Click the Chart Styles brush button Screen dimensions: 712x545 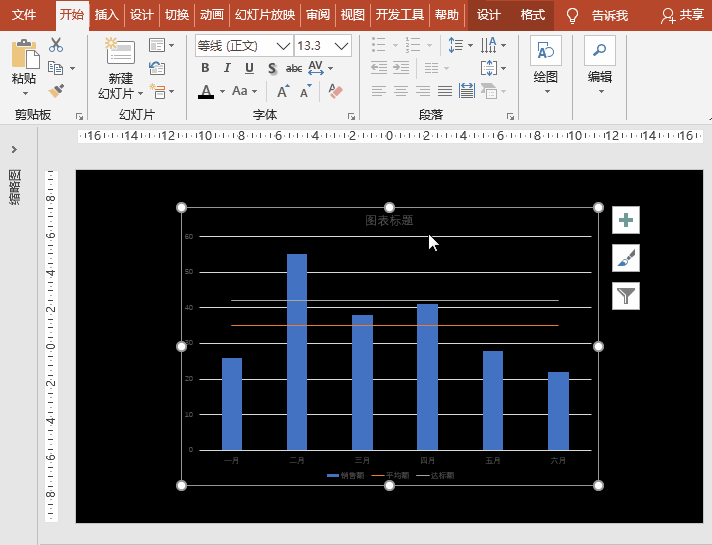(626, 258)
